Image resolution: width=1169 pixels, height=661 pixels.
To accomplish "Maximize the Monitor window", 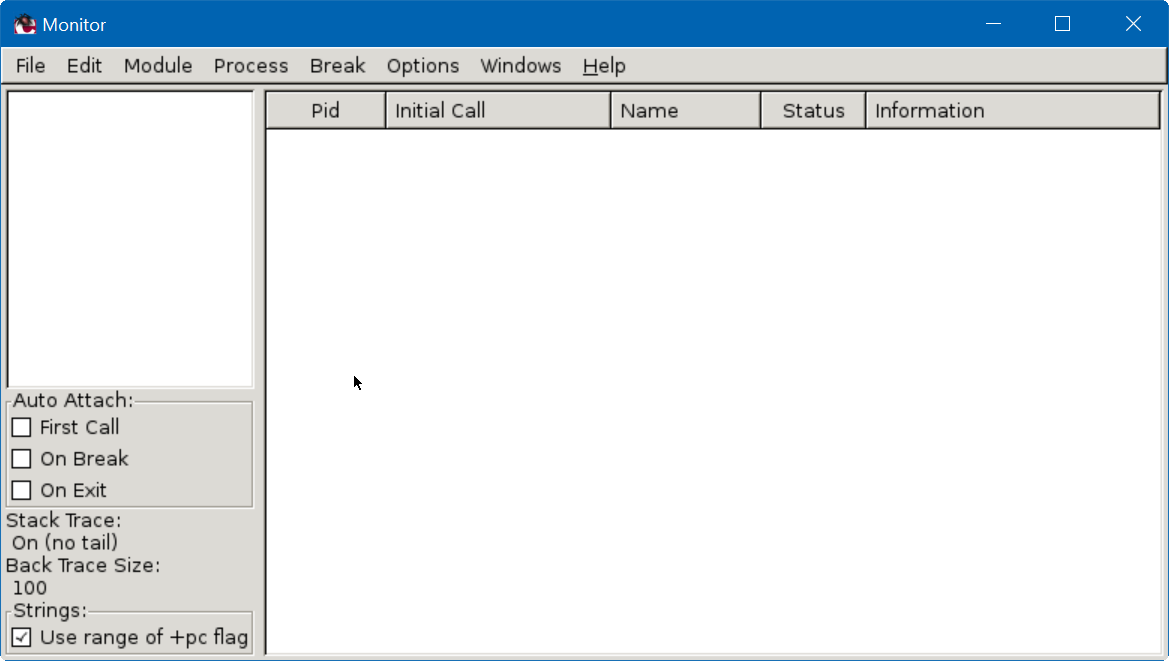I will [1062, 24].
